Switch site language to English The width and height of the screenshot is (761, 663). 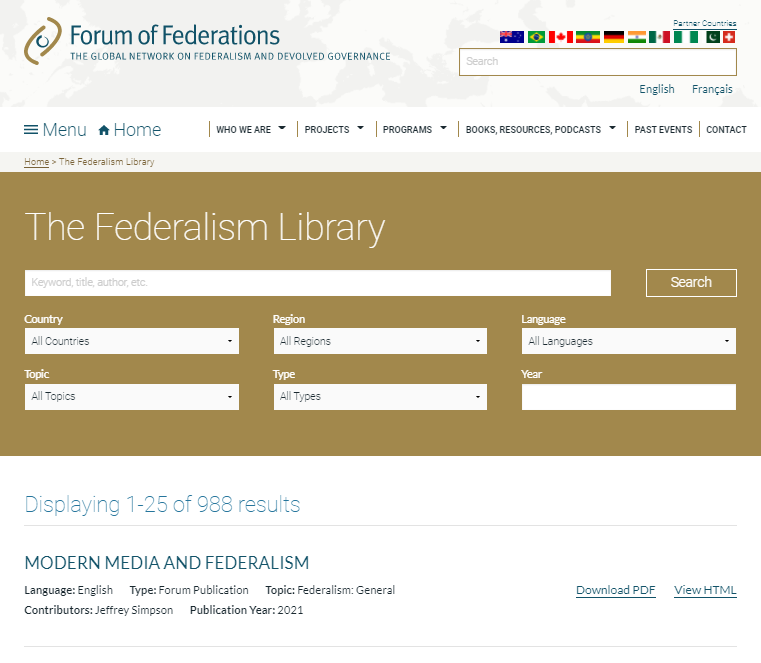click(657, 89)
